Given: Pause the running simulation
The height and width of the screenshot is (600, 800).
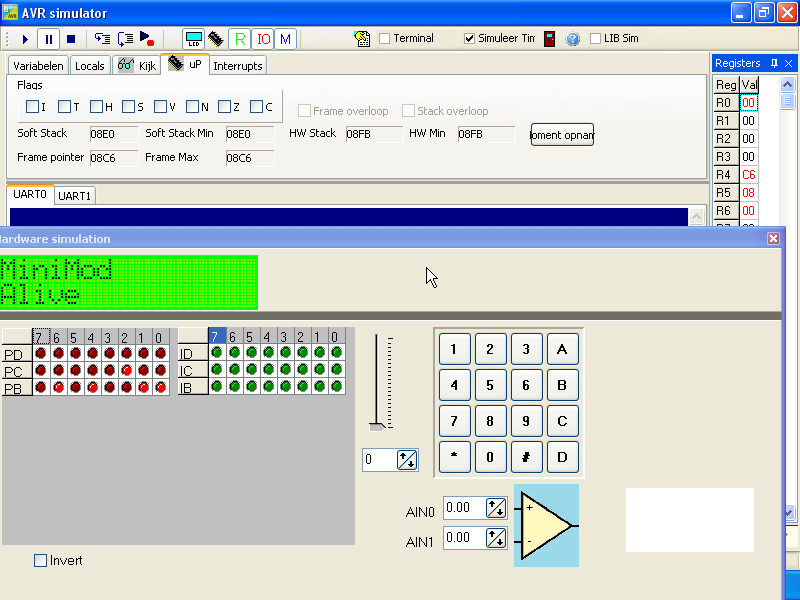Looking at the screenshot, I should (x=48, y=39).
